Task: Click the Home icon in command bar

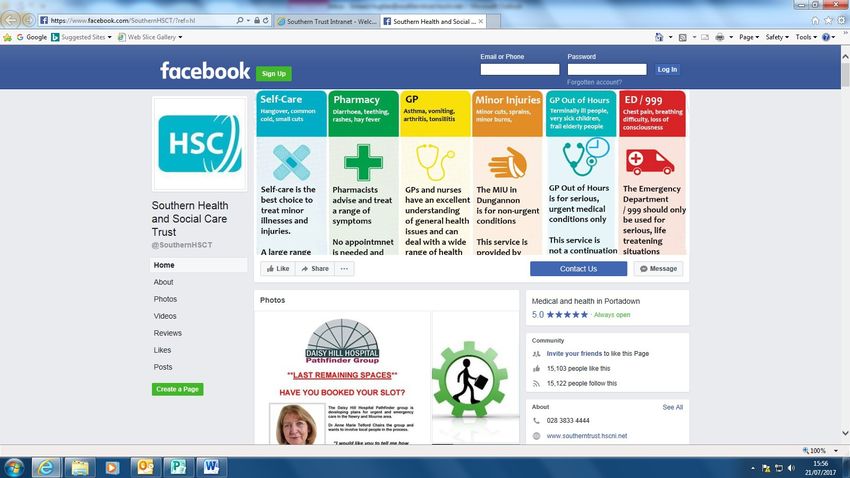Action: click(659, 37)
